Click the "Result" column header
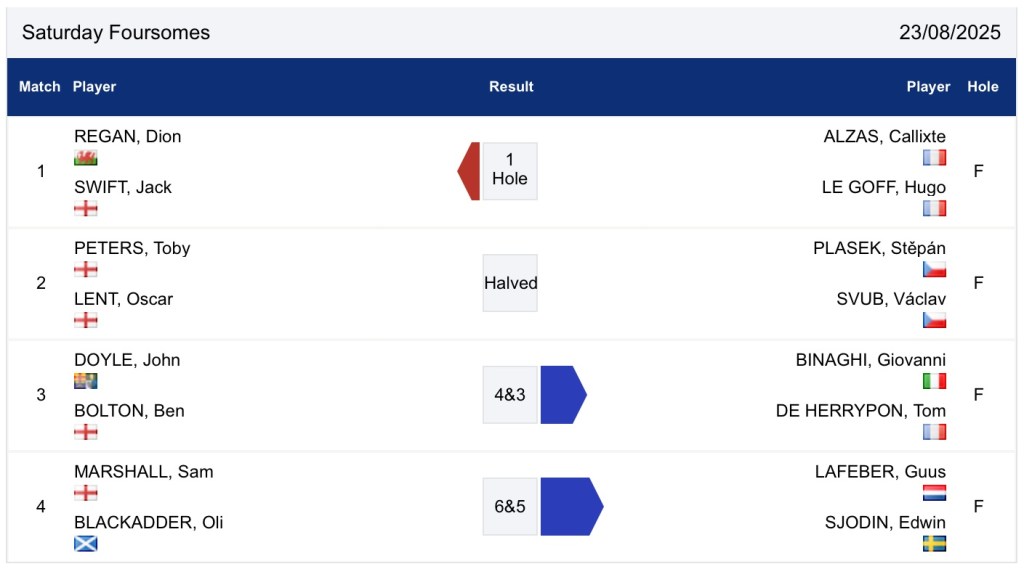The image size is (1024, 569). (x=511, y=87)
